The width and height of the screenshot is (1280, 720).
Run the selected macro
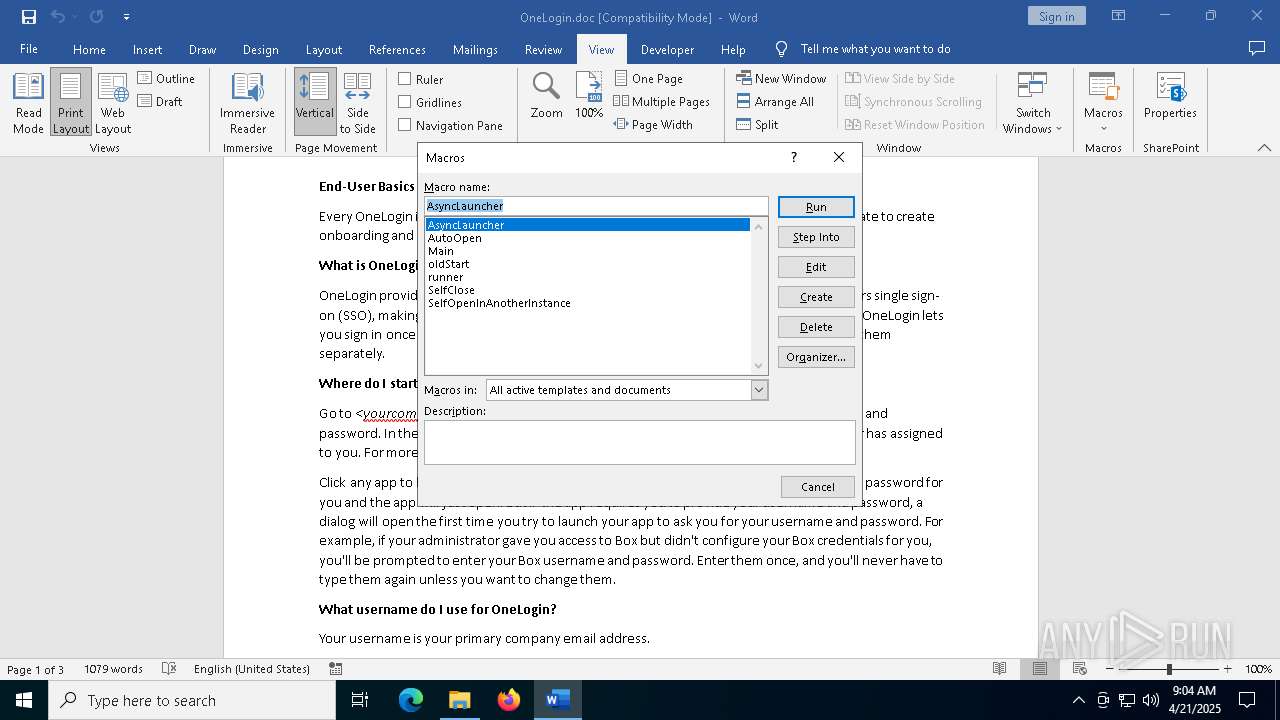click(x=816, y=207)
